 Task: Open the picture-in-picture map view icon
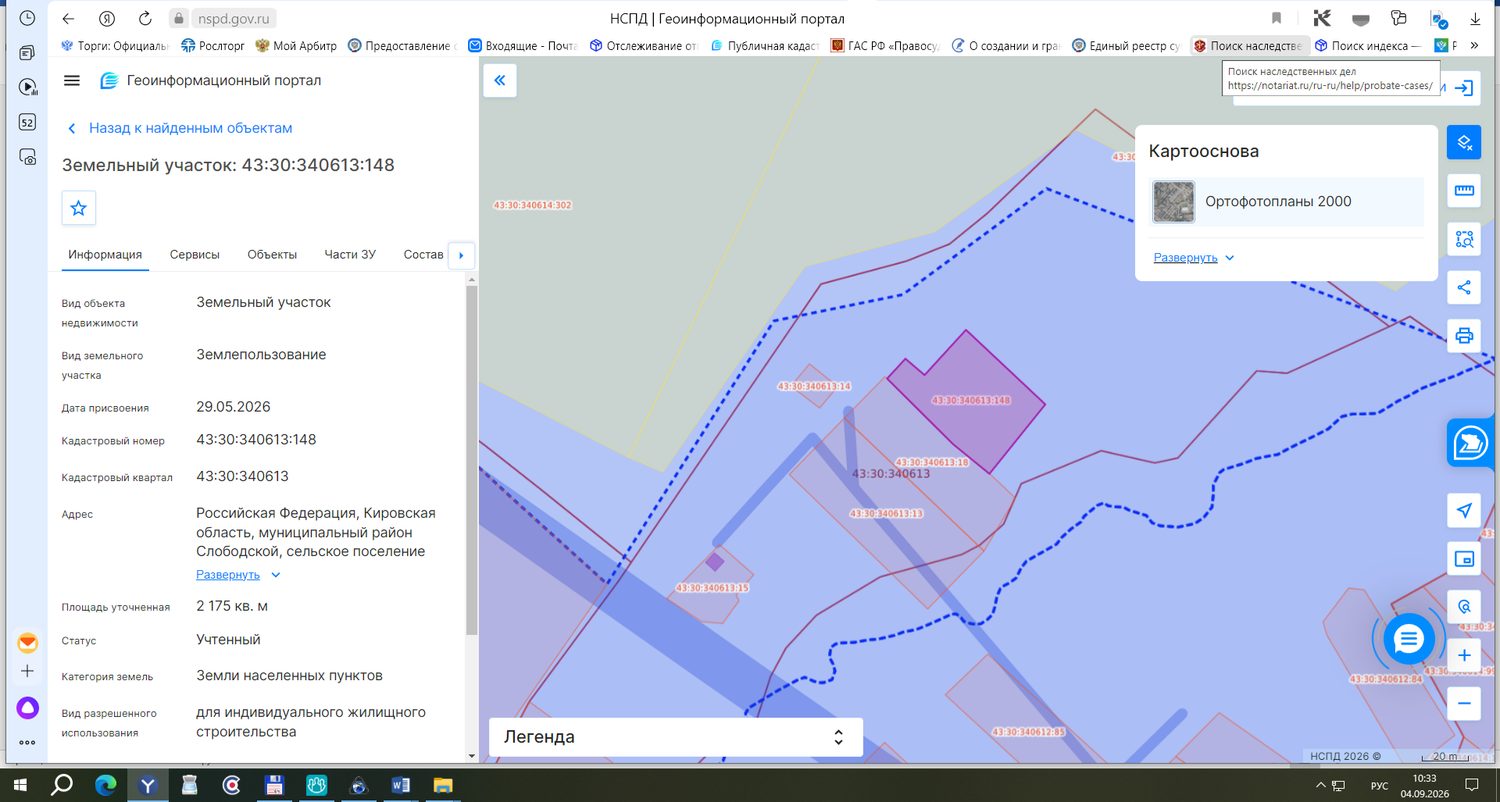[x=1464, y=559]
